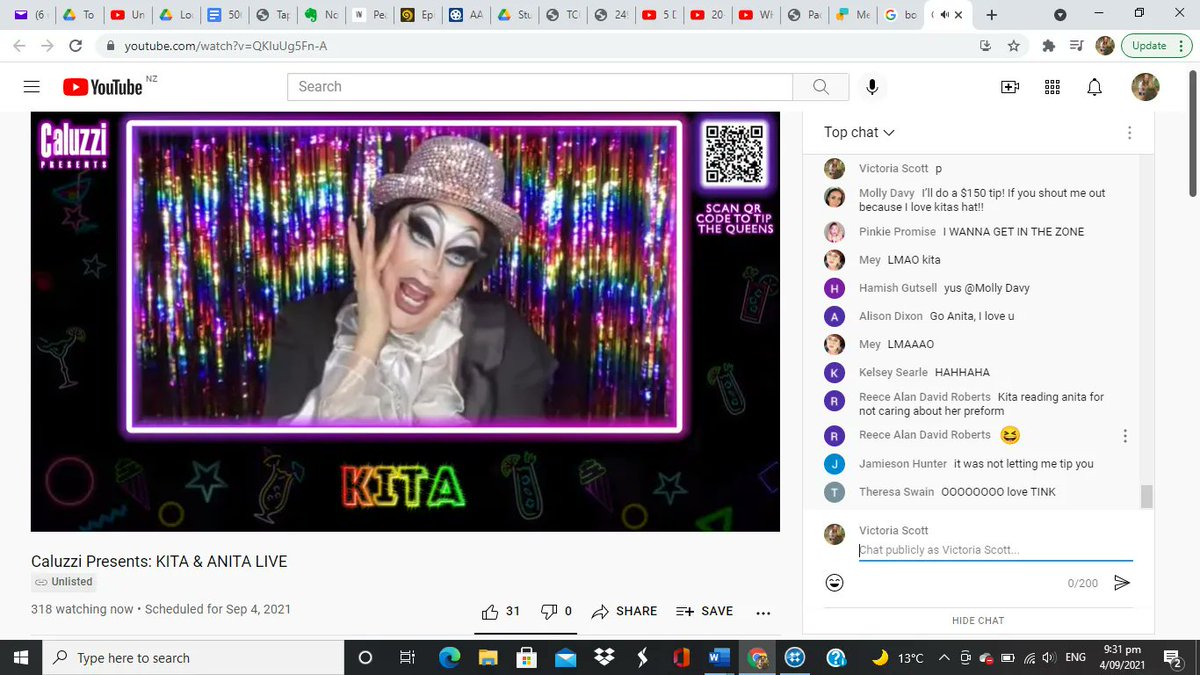Open the emoji picker in chat
The height and width of the screenshot is (675, 1200).
tap(834, 582)
